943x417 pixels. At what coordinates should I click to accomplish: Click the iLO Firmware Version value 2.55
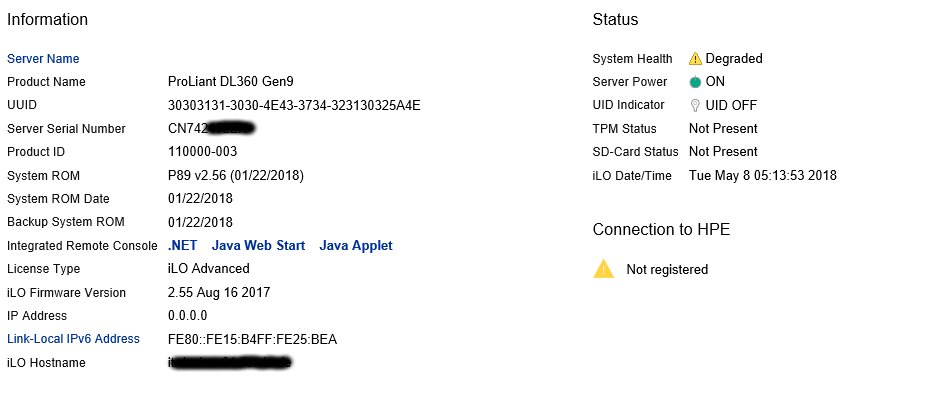219,293
